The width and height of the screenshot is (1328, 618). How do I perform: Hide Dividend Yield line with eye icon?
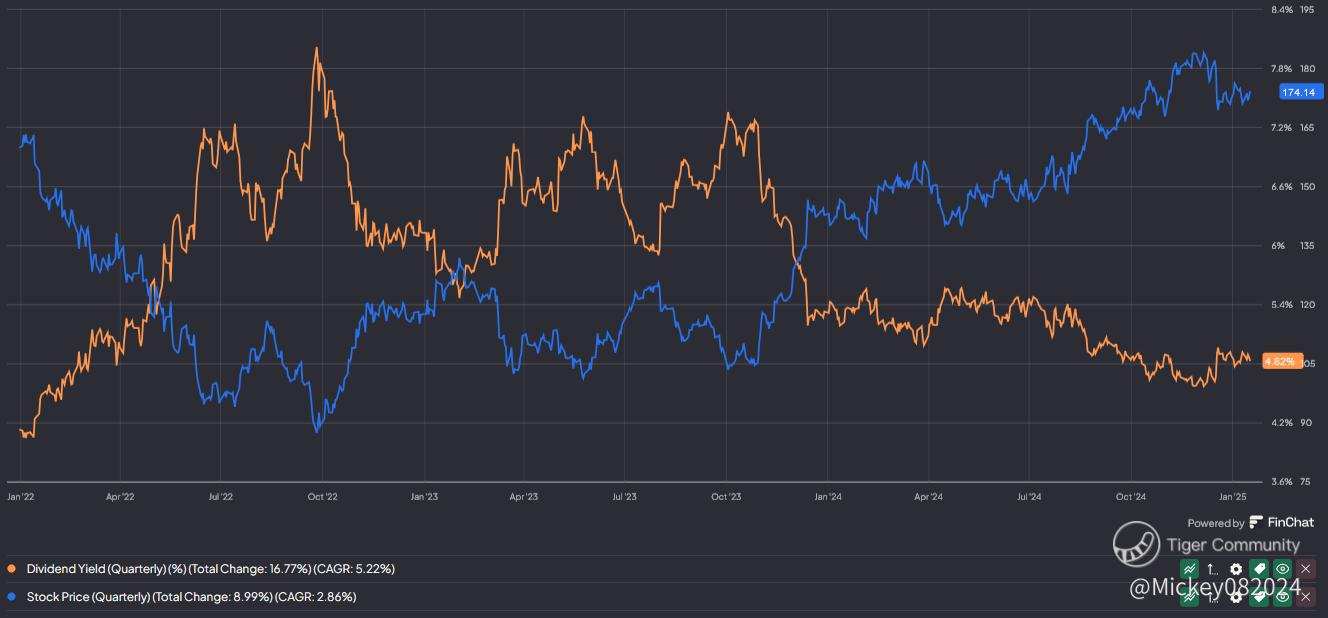(x=1283, y=569)
